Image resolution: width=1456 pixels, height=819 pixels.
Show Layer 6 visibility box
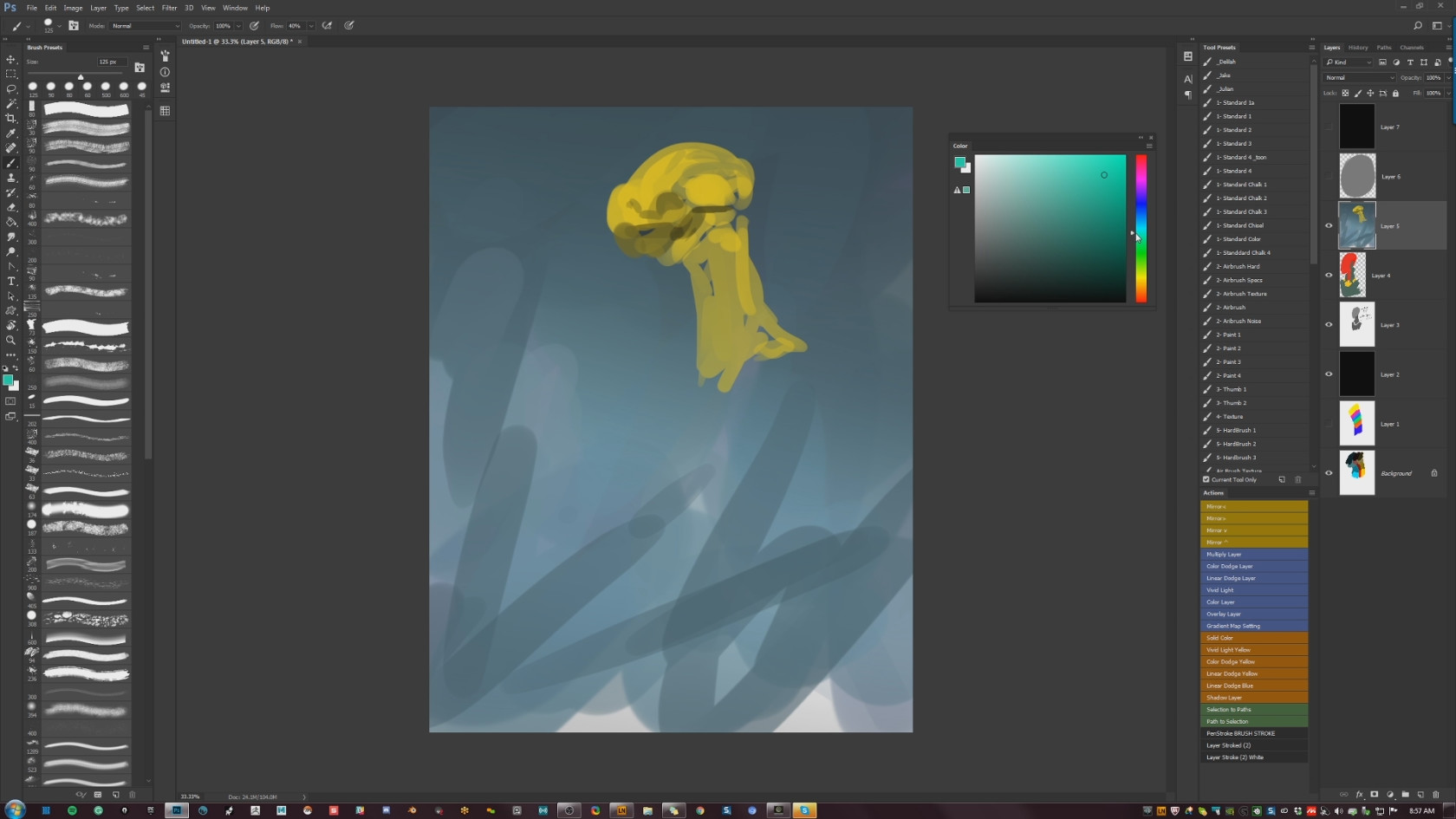point(1329,176)
